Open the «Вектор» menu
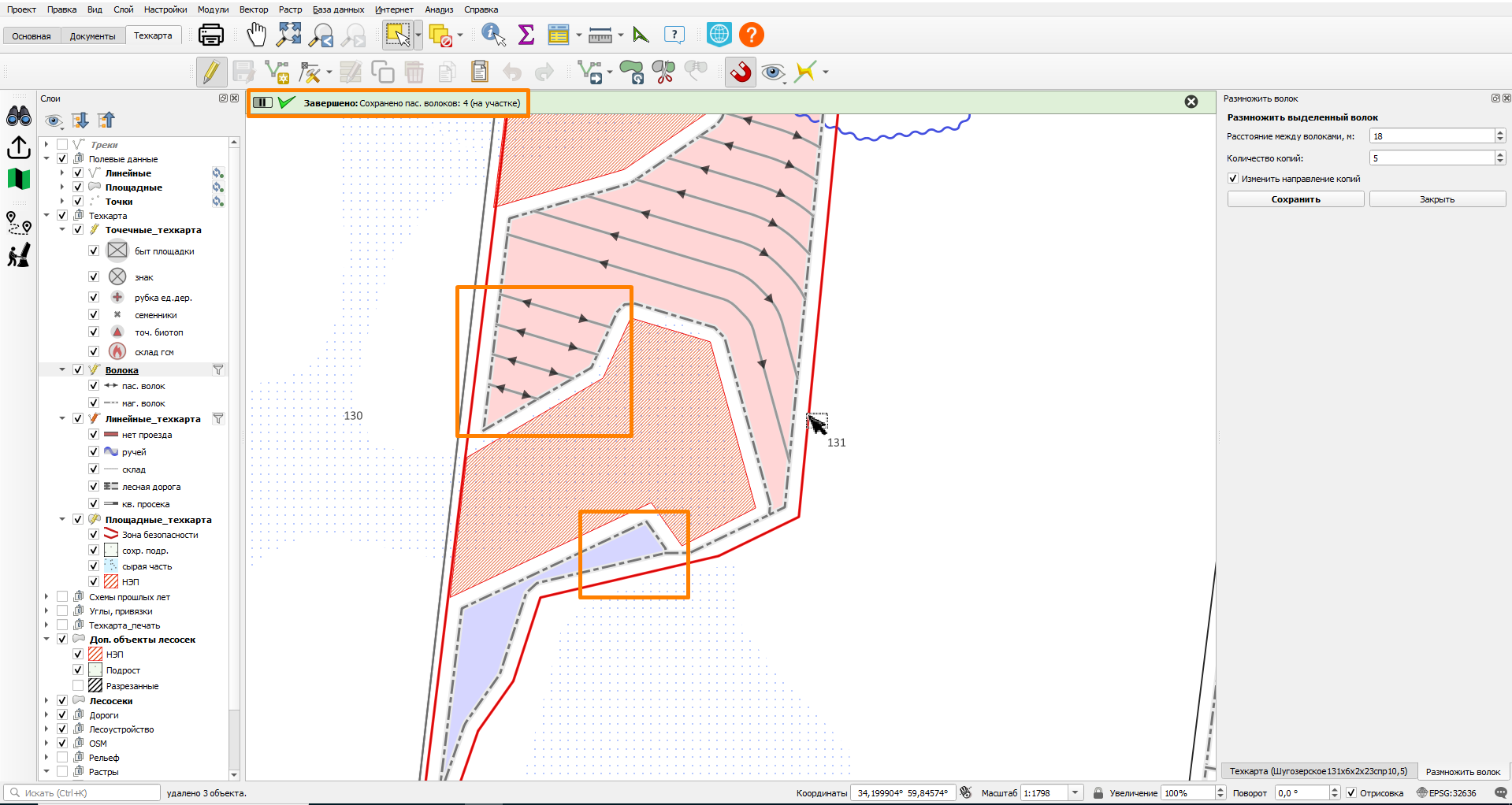Viewport: 1512px width, 805px height. [254, 9]
